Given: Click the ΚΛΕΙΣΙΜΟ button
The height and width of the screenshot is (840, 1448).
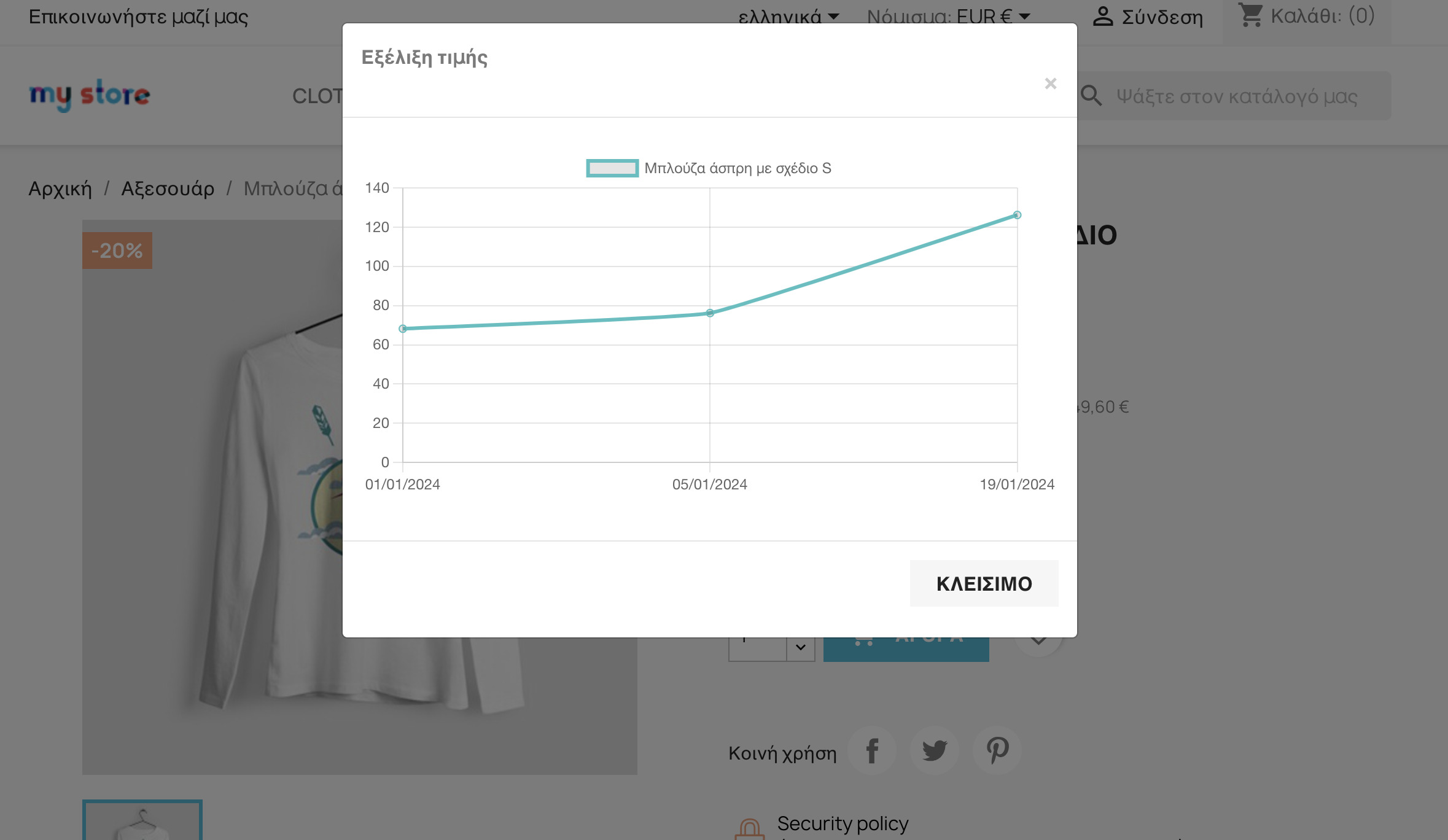Looking at the screenshot, I should 984,583.
